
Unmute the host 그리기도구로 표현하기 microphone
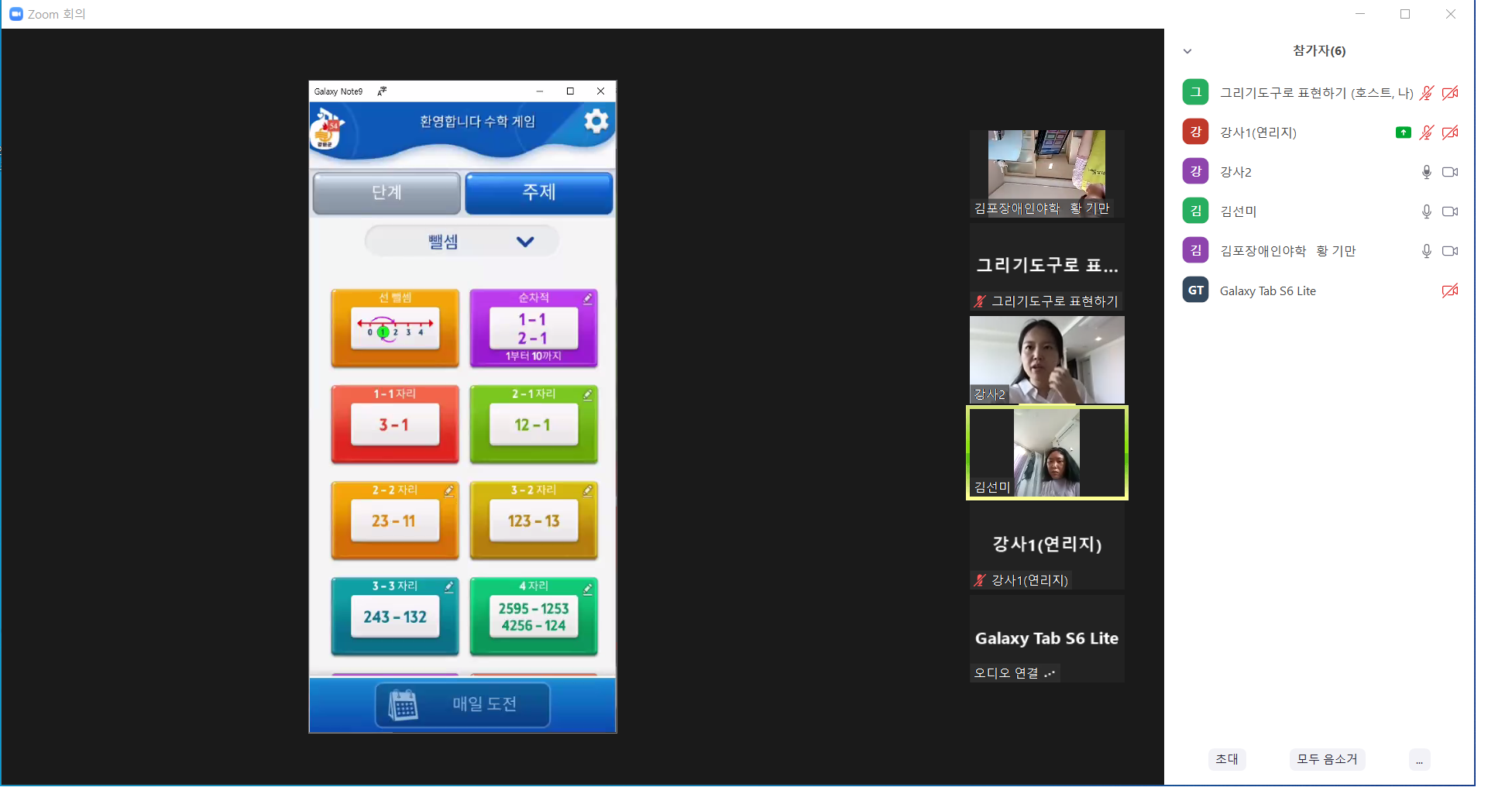click(1426, 93)
